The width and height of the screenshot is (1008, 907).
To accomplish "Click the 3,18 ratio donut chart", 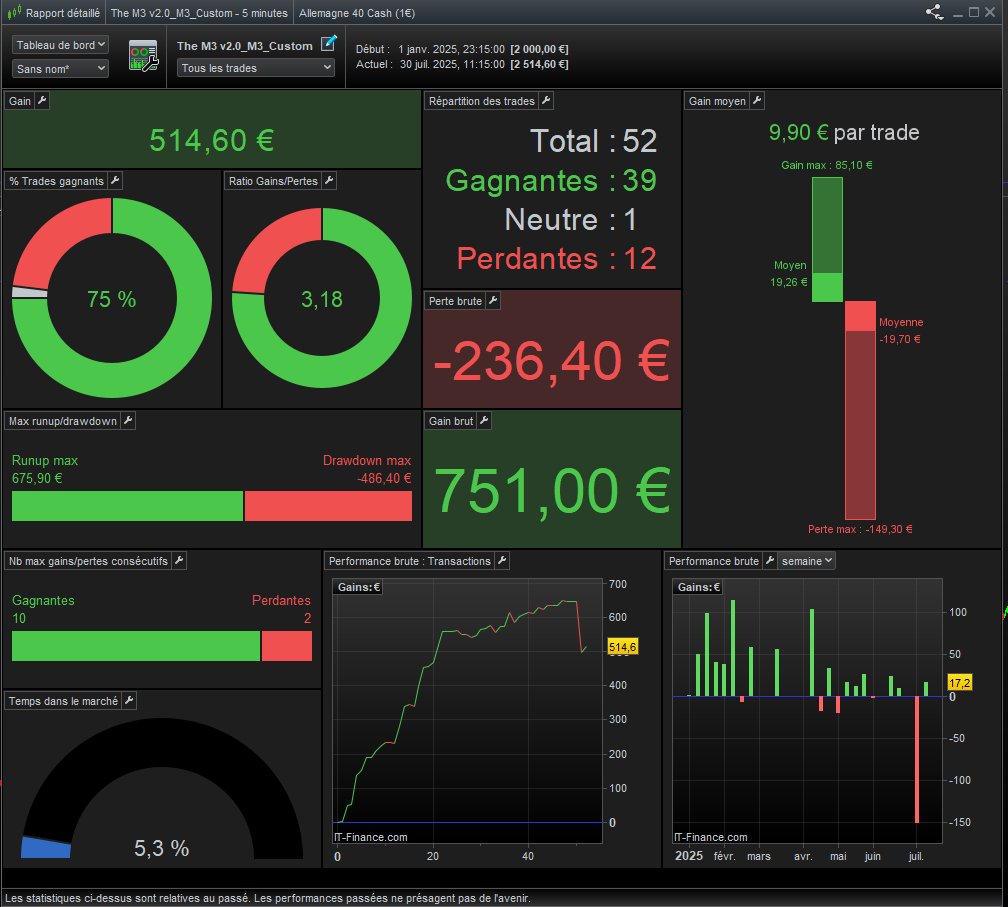I will [x=321, y=298].
